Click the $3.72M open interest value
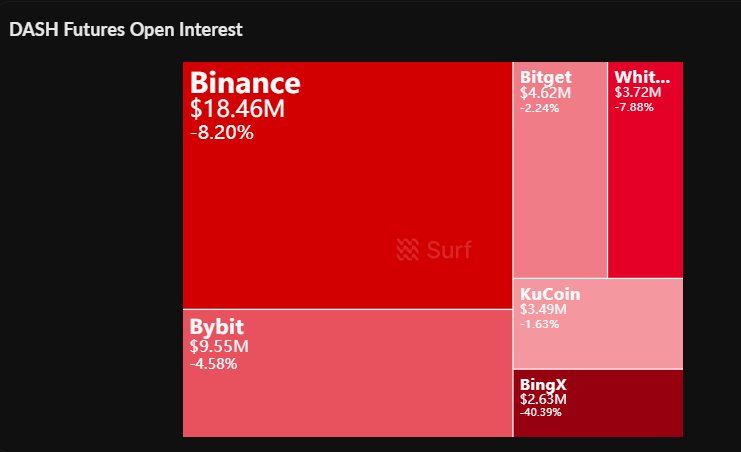741x452 pixels. (638, 92)
